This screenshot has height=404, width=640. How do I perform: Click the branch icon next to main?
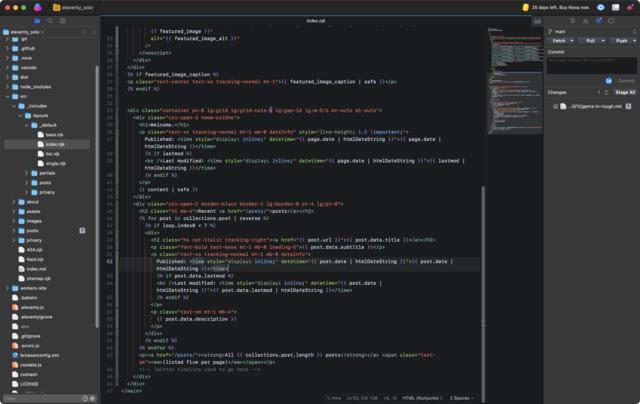pyautogui.click(x=550, y=31)
